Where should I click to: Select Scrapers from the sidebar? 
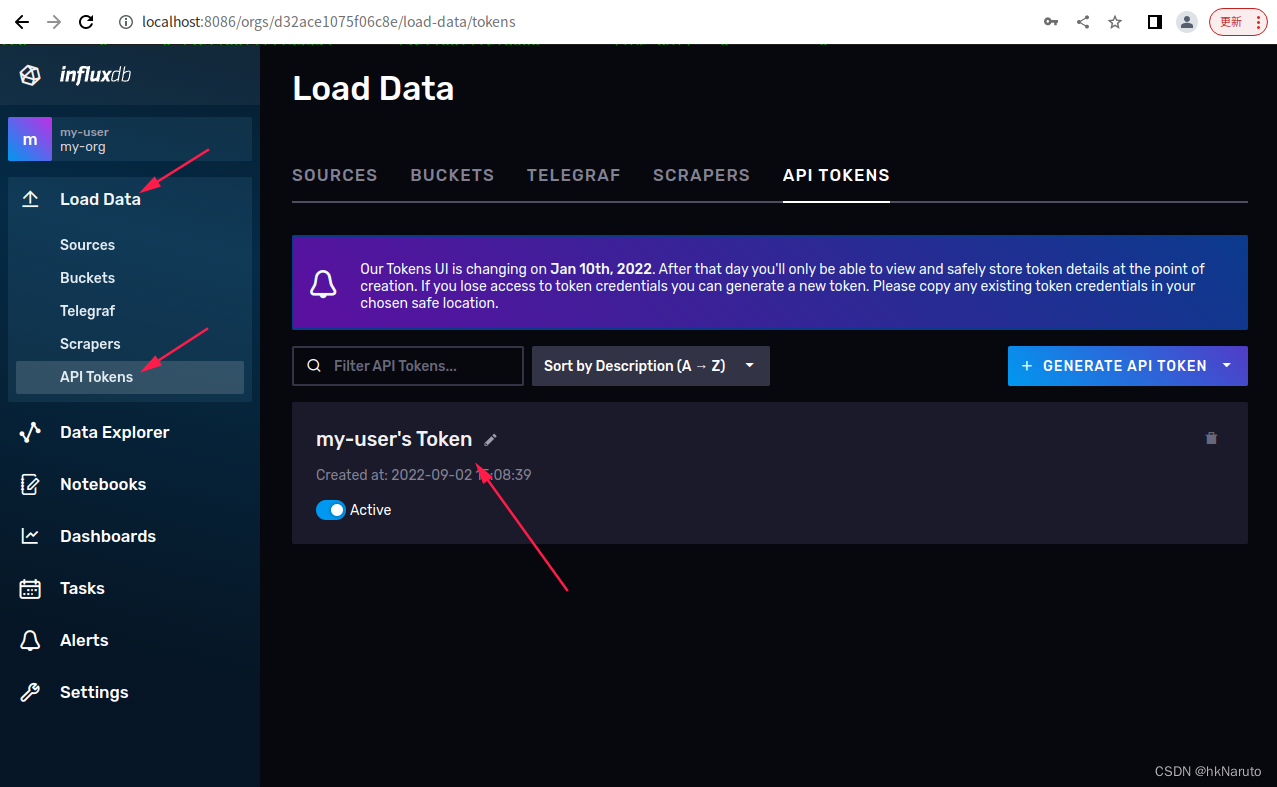[90, 343]
